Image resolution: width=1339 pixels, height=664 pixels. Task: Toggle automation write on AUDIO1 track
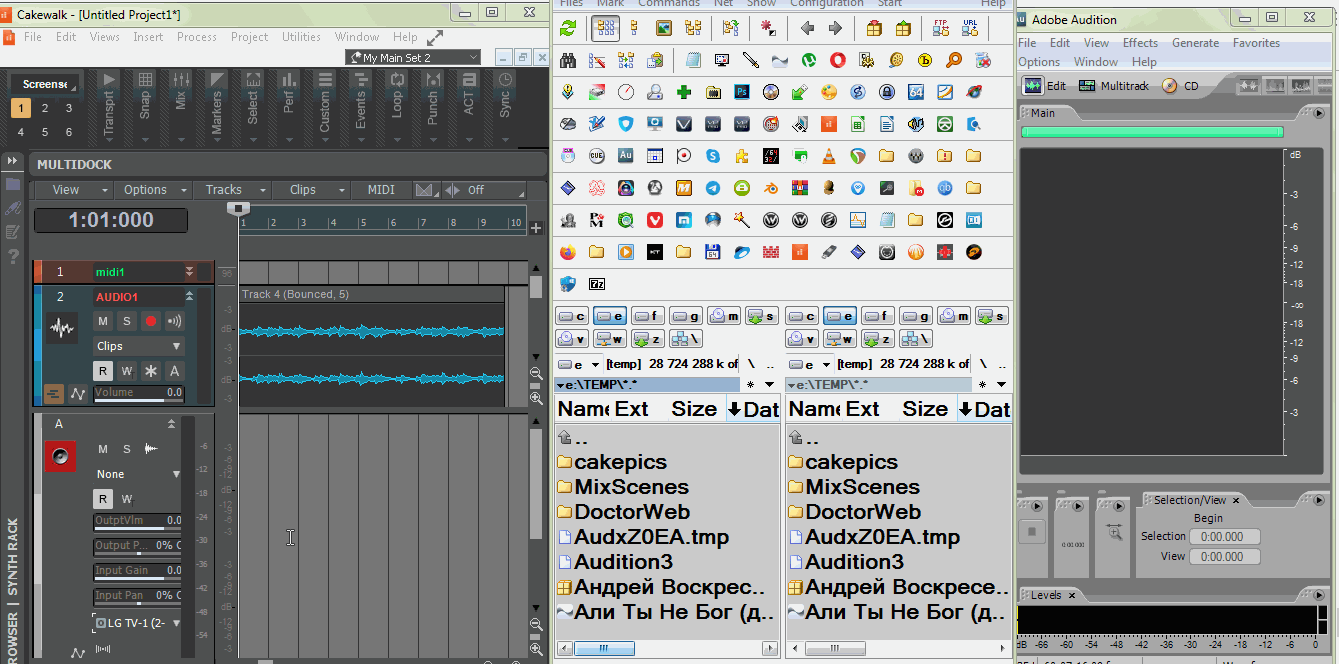(126, 371)
